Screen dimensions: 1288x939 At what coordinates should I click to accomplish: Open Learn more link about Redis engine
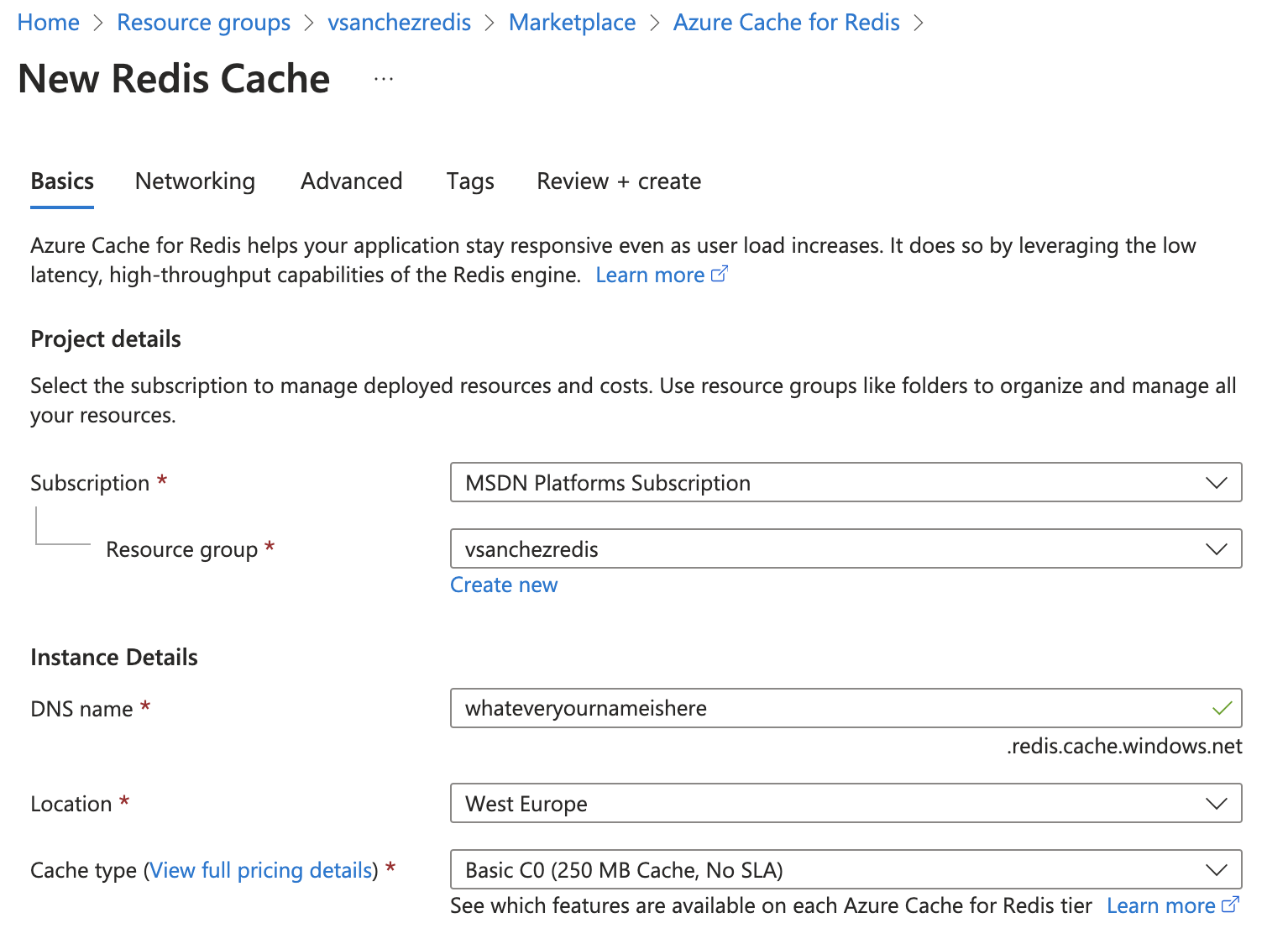coord(650,275)
